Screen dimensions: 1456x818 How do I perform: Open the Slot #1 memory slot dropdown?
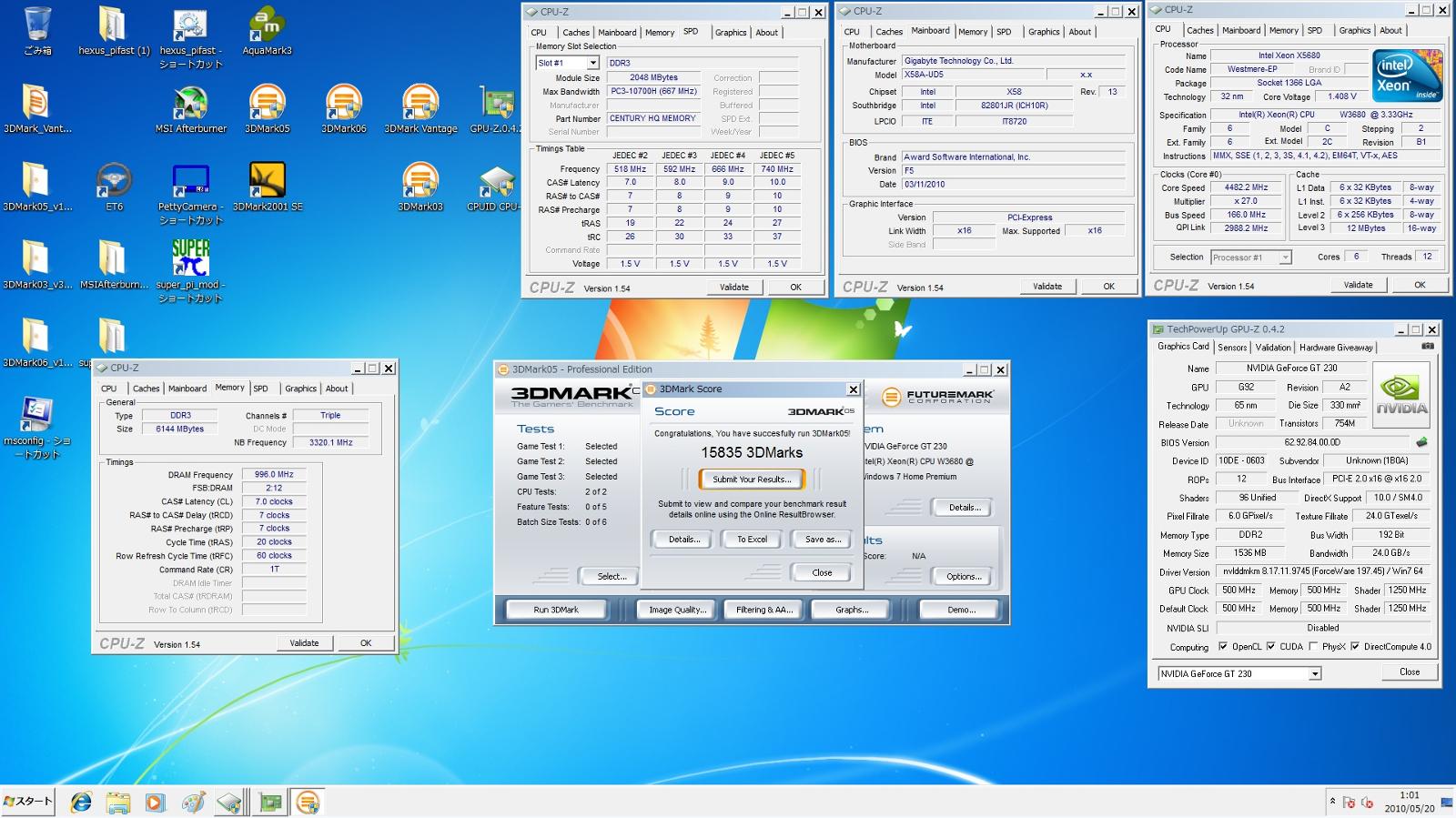click(592, 63)
